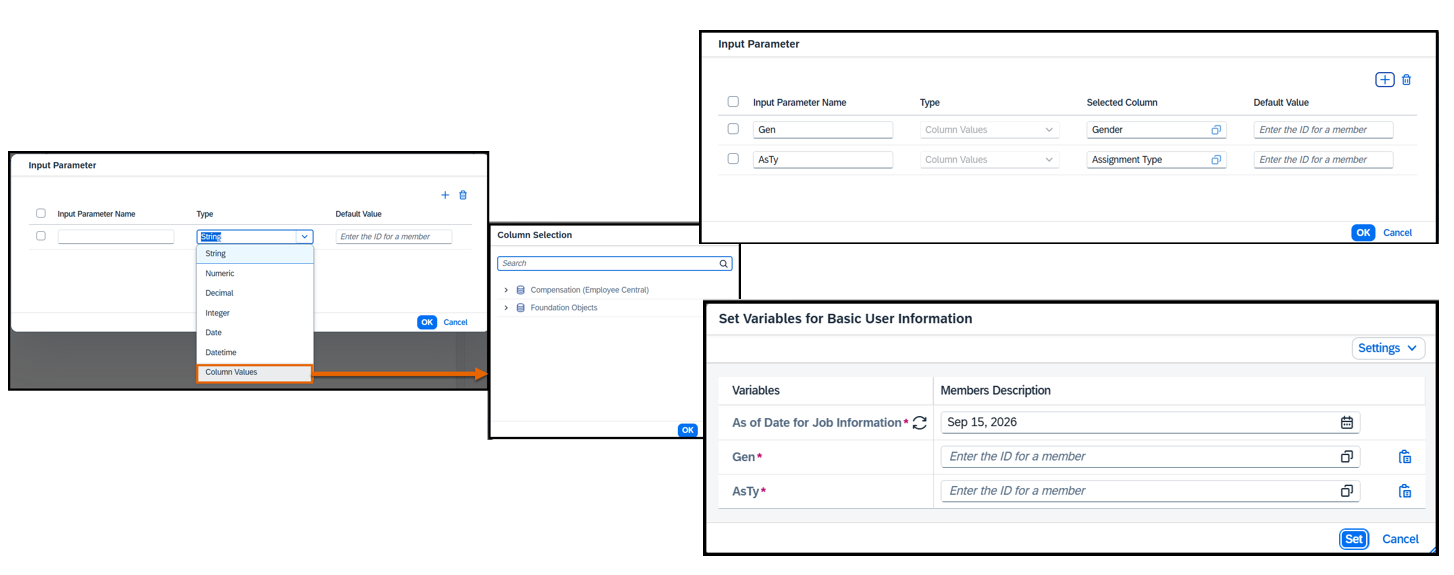Choose Datetime from type list

tap(255, 352)
